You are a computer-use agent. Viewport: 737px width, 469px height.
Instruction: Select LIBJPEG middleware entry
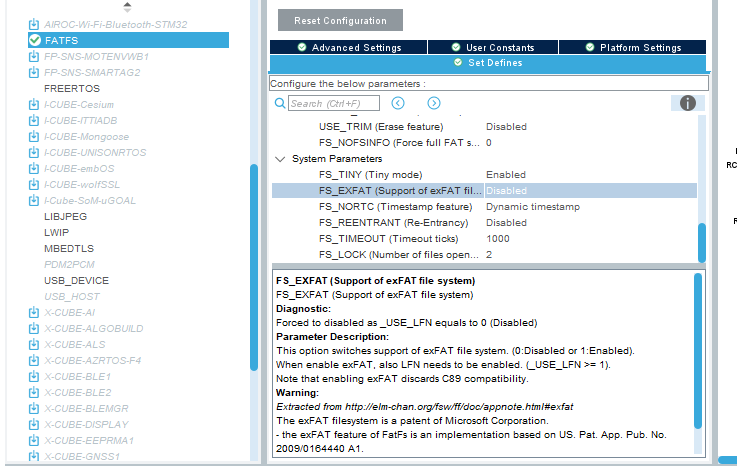pos(65,216)
